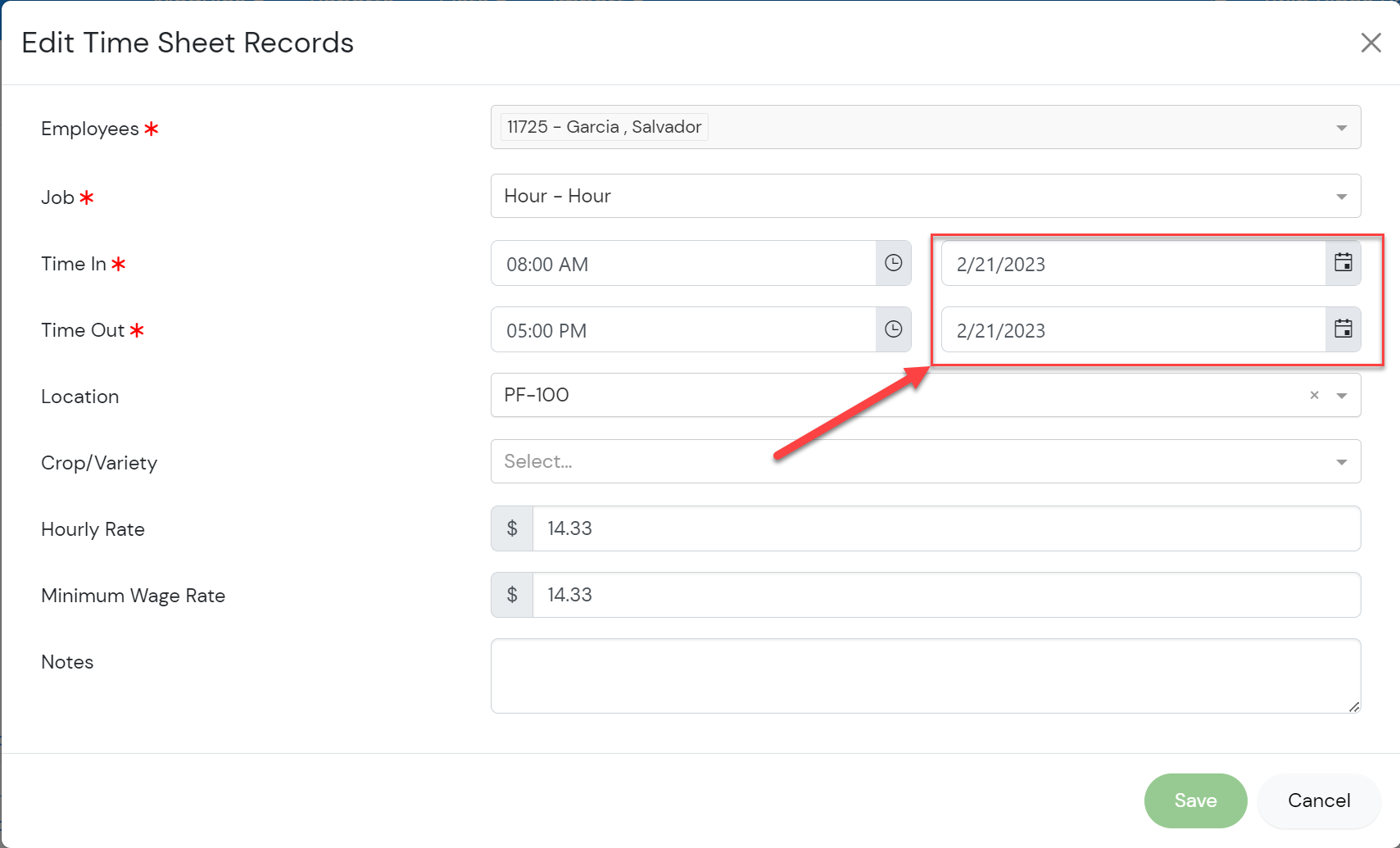This screenshot has width=1400, height=848.
Task: Click the Time In field showing 08:00 AM
Action: pos(683,264)
